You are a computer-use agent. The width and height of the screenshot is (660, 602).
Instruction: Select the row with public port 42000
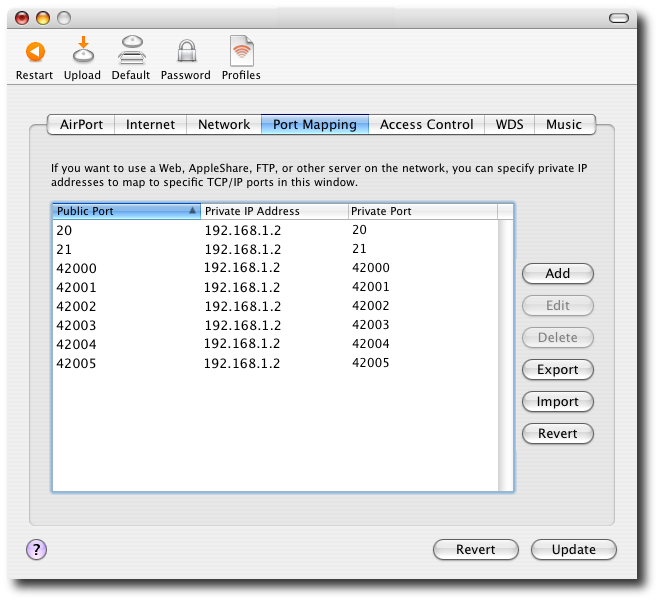[x=275, y=268]
